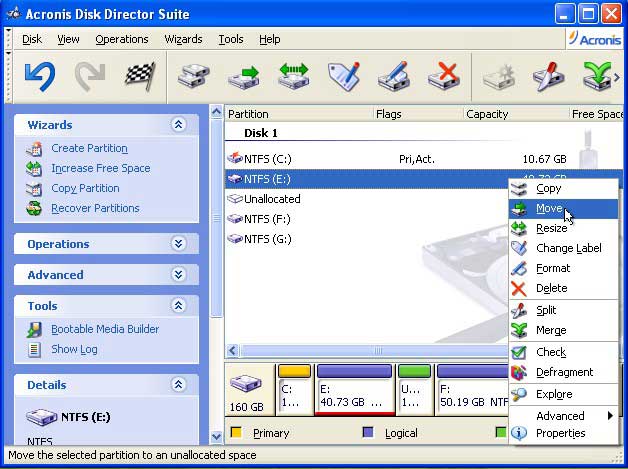Image resolution: width=628 pixels, height=469 pixels.
Task: Open the Copy Partition wizard link
Action: (x=85, y=189)
